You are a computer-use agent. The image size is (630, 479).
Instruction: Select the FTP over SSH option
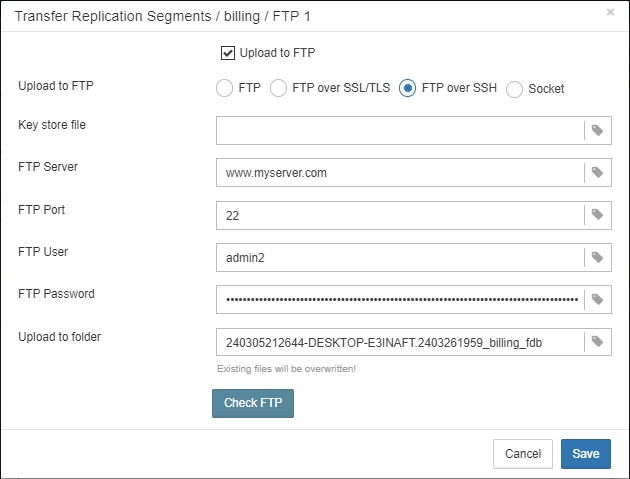pyautogui.click(x=408, y=88)
